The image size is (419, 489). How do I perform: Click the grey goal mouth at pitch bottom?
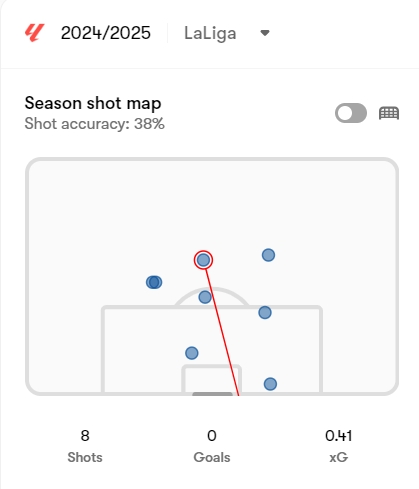(x=212, y=394)
